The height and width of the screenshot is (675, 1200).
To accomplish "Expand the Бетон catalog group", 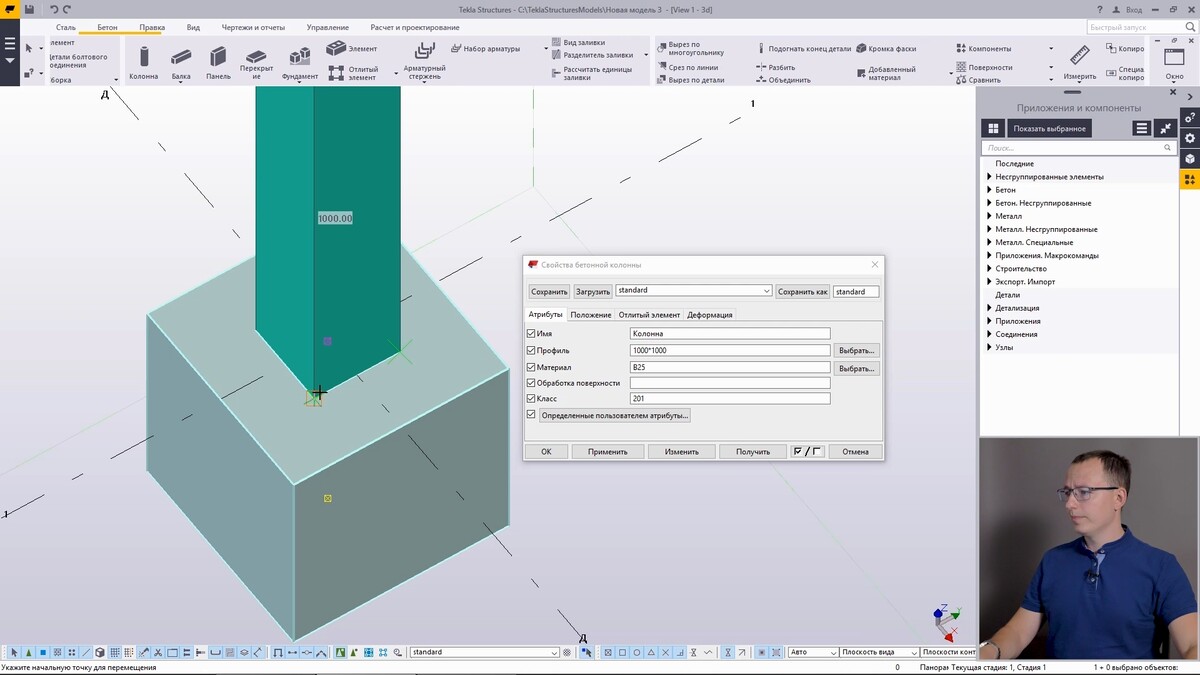I will [x=989, y=190].
